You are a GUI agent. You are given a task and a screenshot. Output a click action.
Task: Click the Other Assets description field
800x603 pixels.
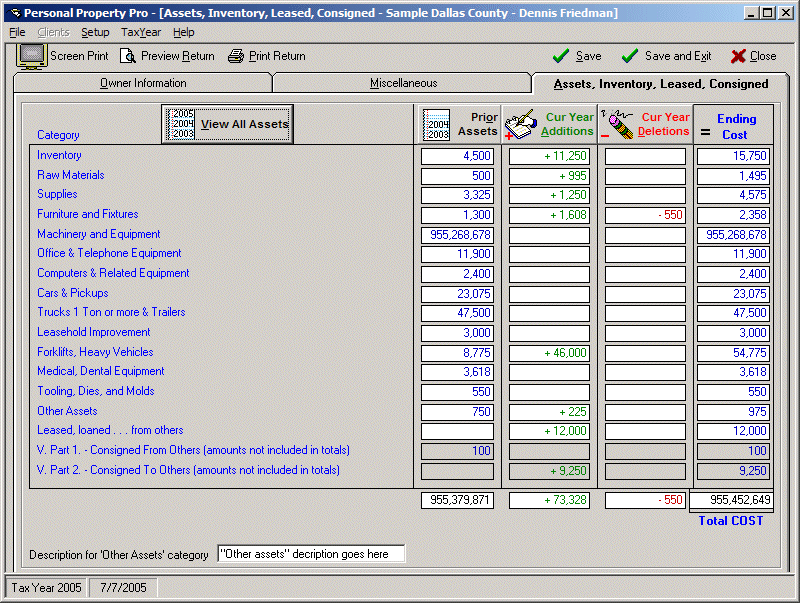[x=311, y=554]
